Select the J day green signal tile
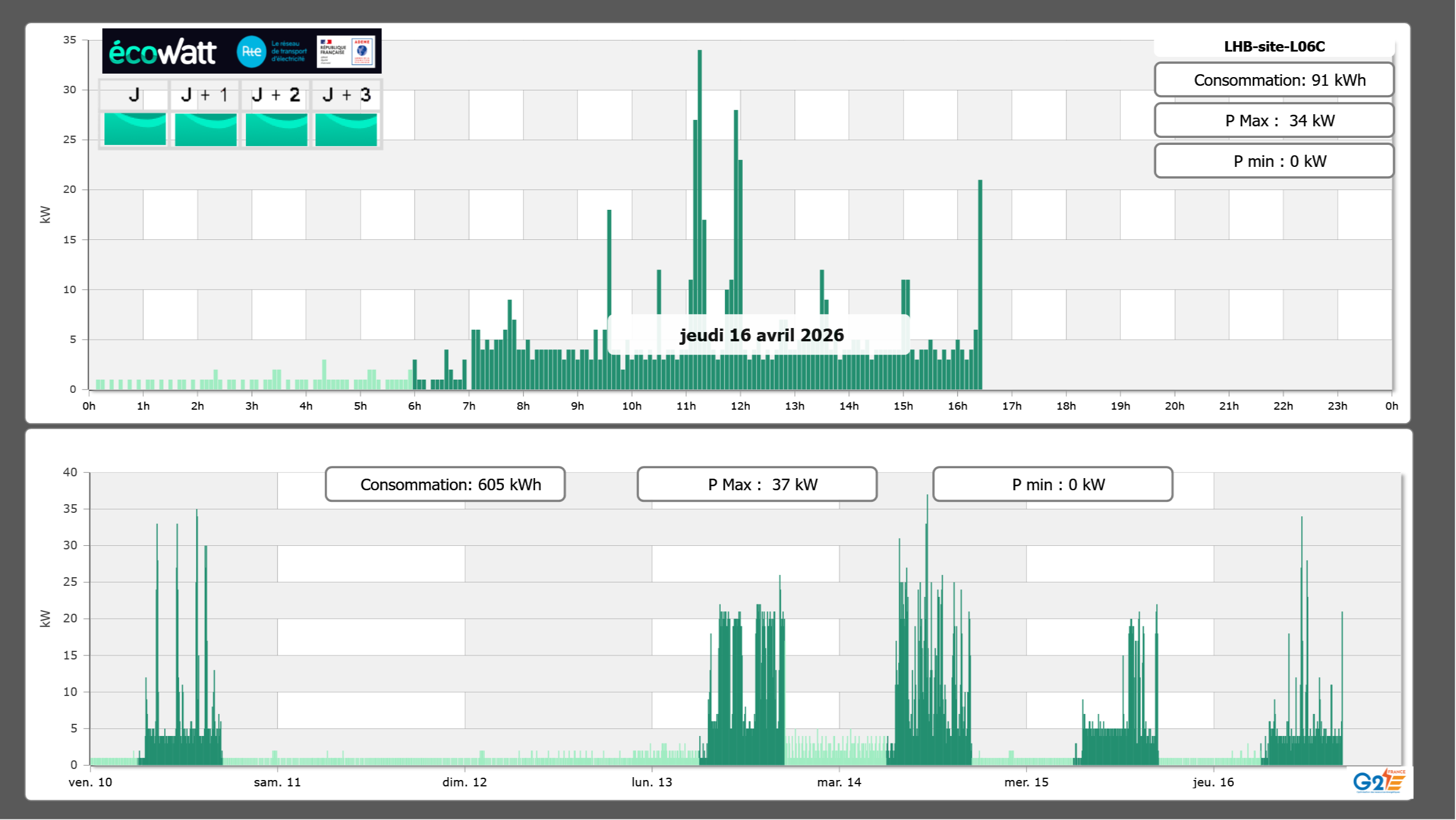This screenshot has height=820, width=1456. [135, 129]
